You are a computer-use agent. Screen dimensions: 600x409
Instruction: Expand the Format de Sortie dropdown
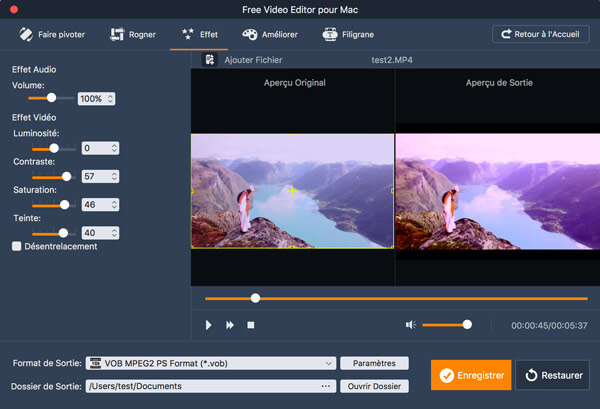(329, 363)
